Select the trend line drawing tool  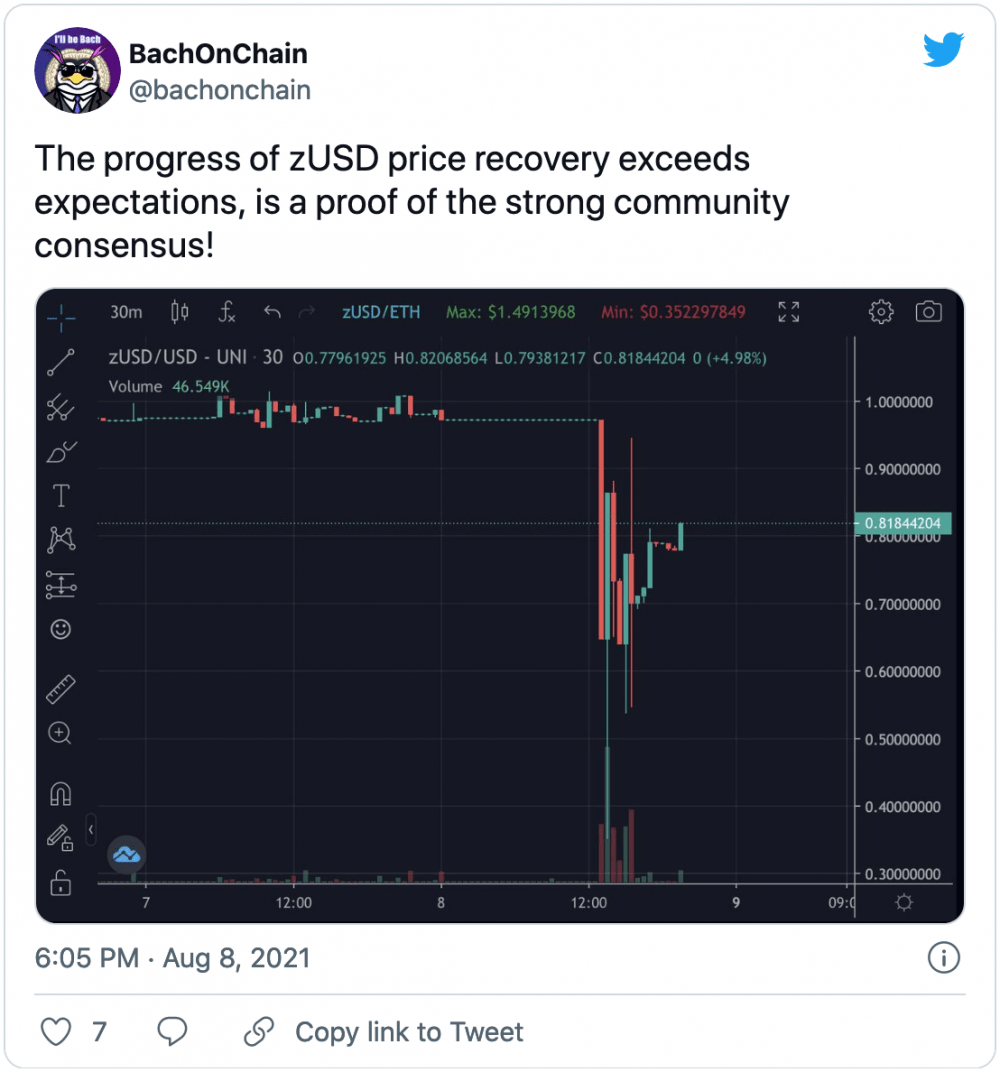point(61,362)
